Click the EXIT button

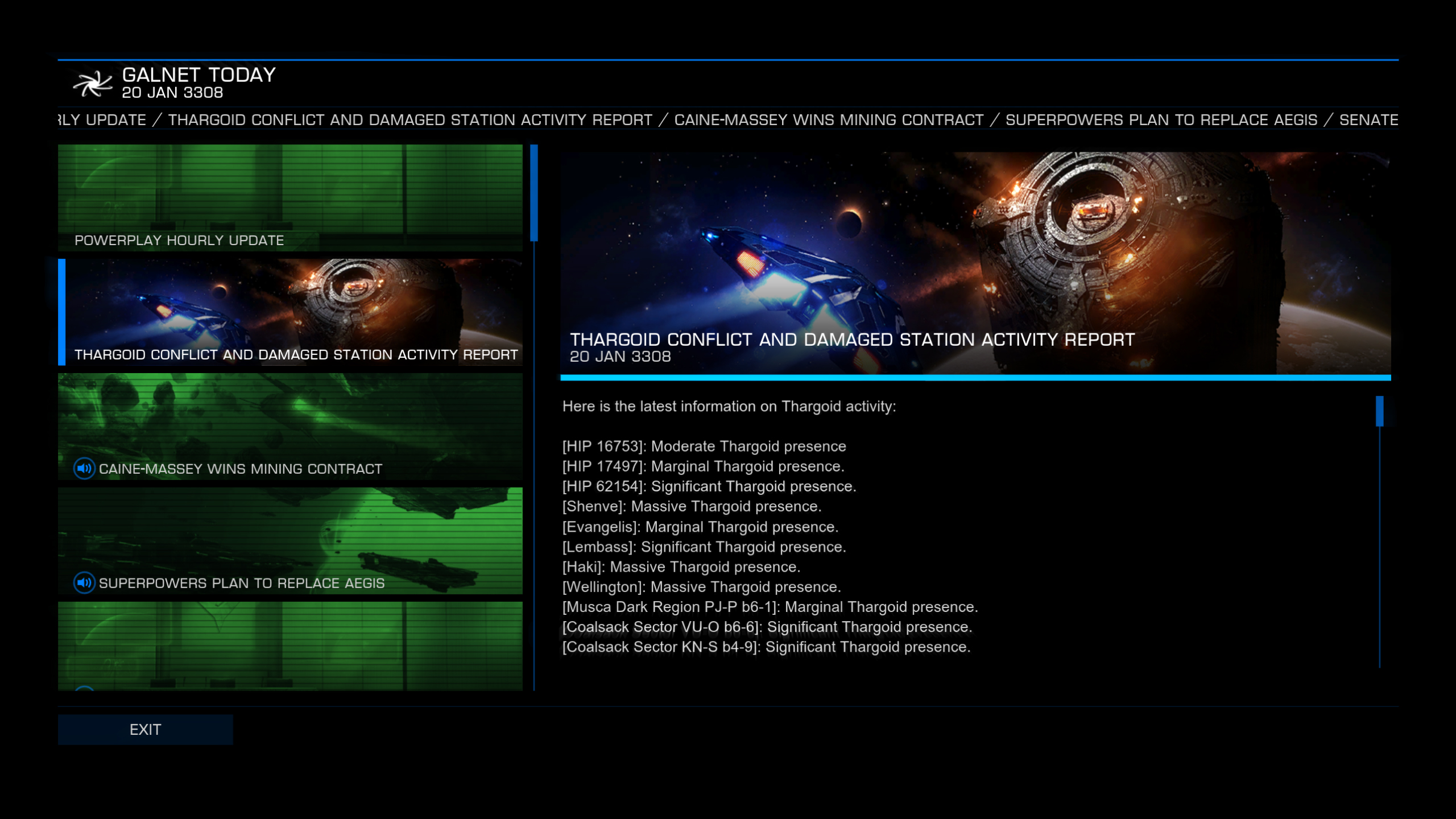point(146,730)
